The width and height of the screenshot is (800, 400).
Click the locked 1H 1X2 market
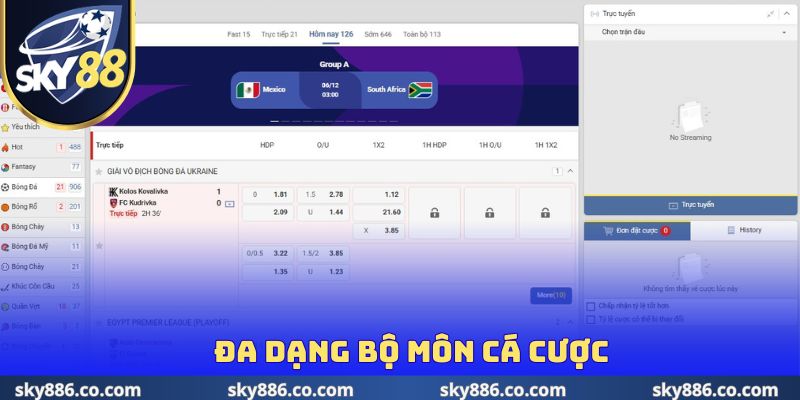coord(545,213)
